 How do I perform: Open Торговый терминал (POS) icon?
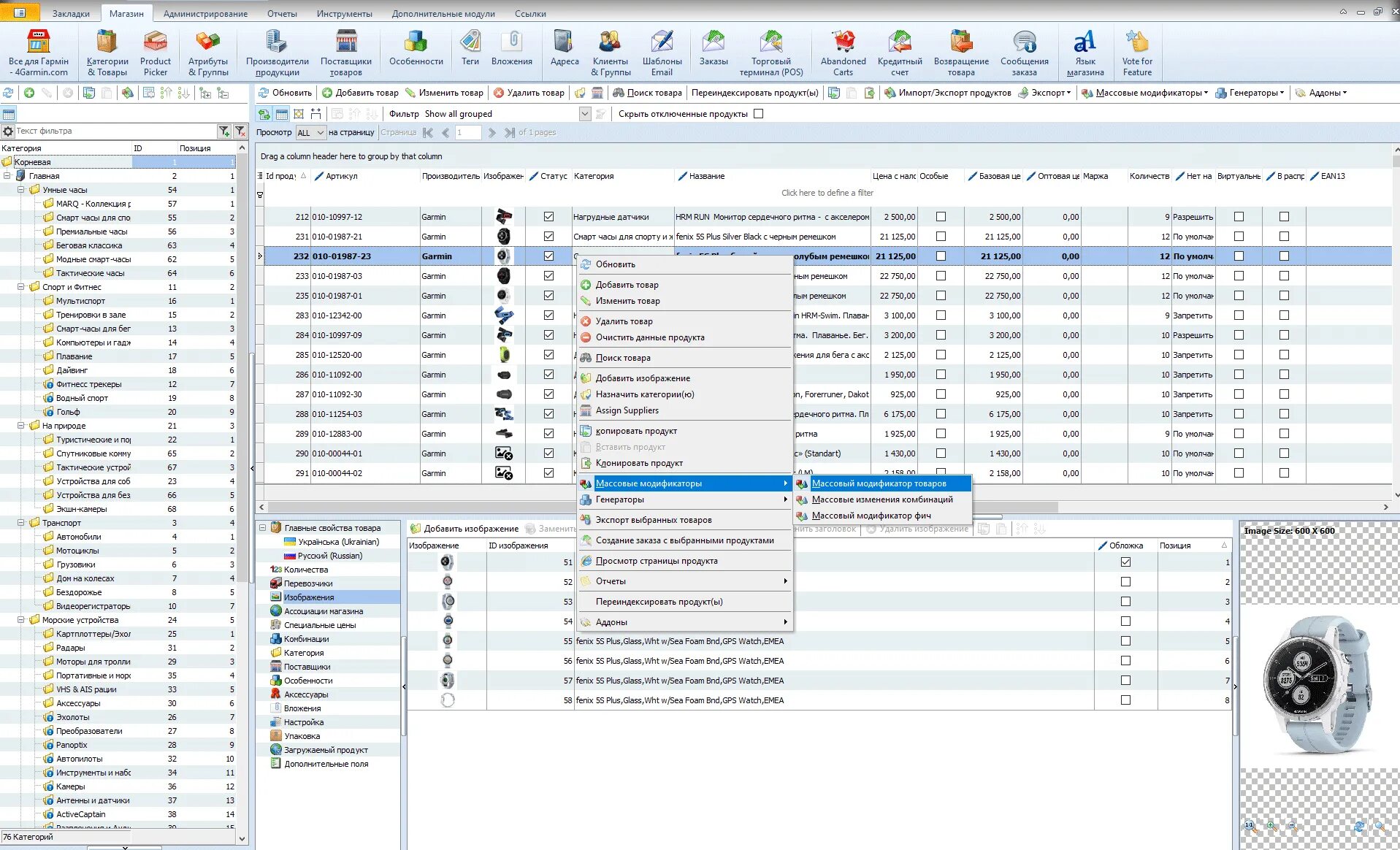point(771,53)
